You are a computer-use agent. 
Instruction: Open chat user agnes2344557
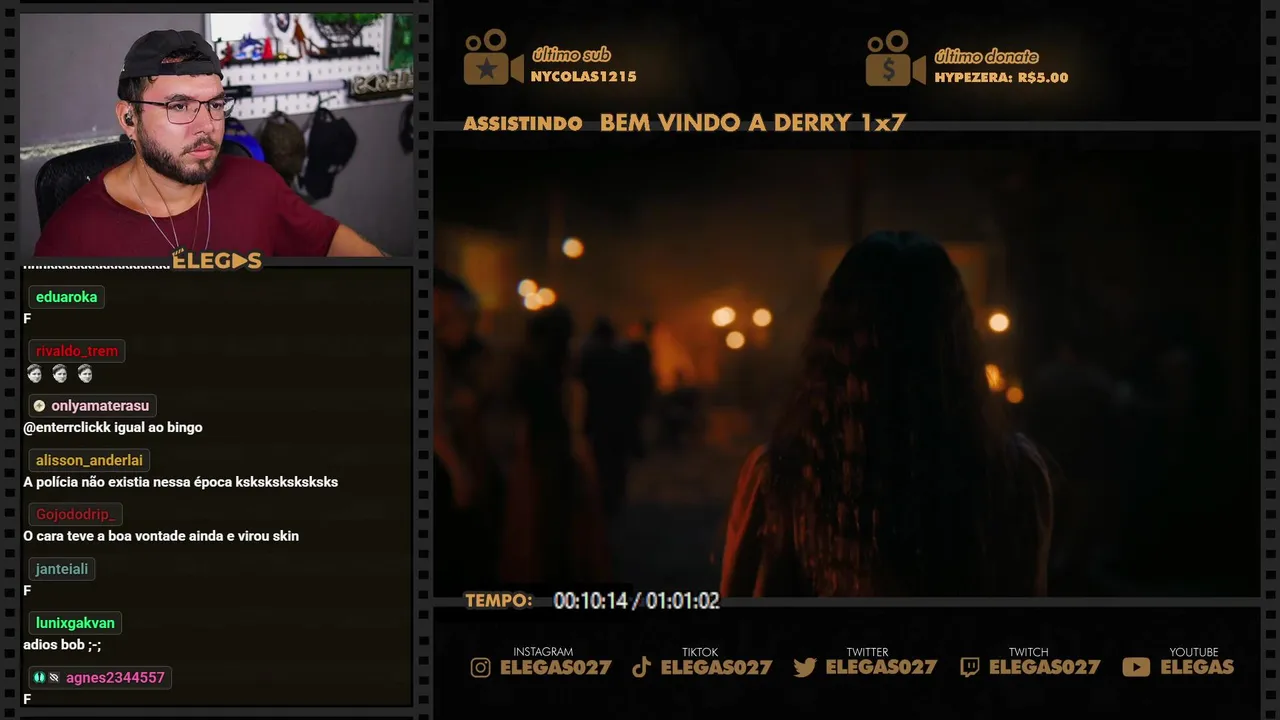click(x=115, y=678)
